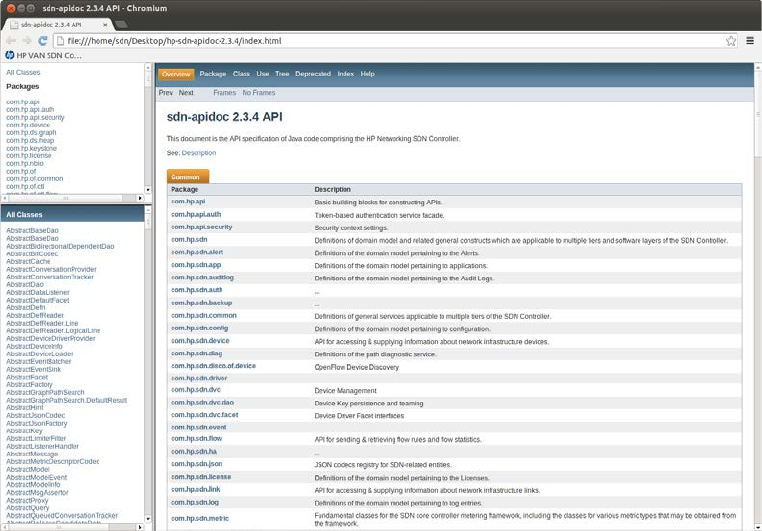Open com.hp.sdn.alert package in table
Image resolution: width=762 pixels, height=531 pixels.
tap(197, 252)
